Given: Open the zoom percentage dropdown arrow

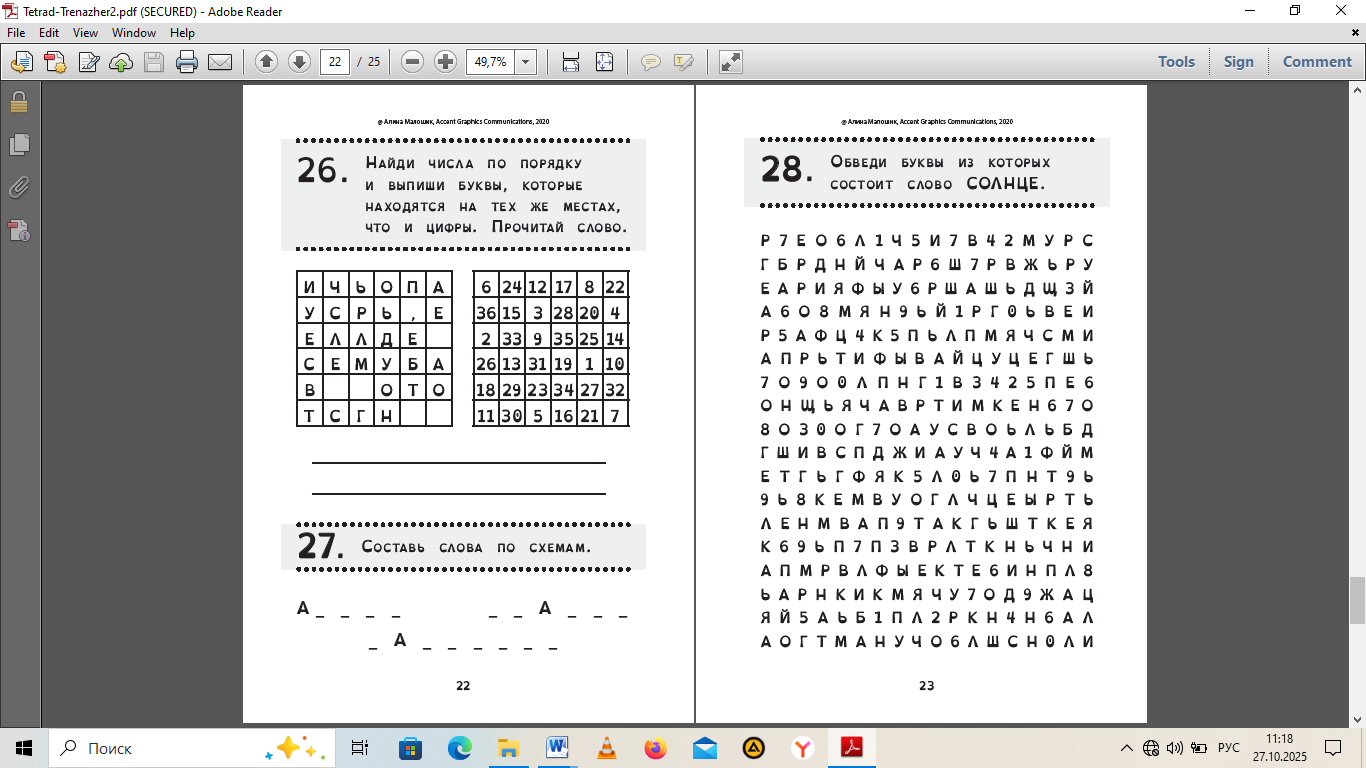Looking at the screenshot, I should [526, 62].
